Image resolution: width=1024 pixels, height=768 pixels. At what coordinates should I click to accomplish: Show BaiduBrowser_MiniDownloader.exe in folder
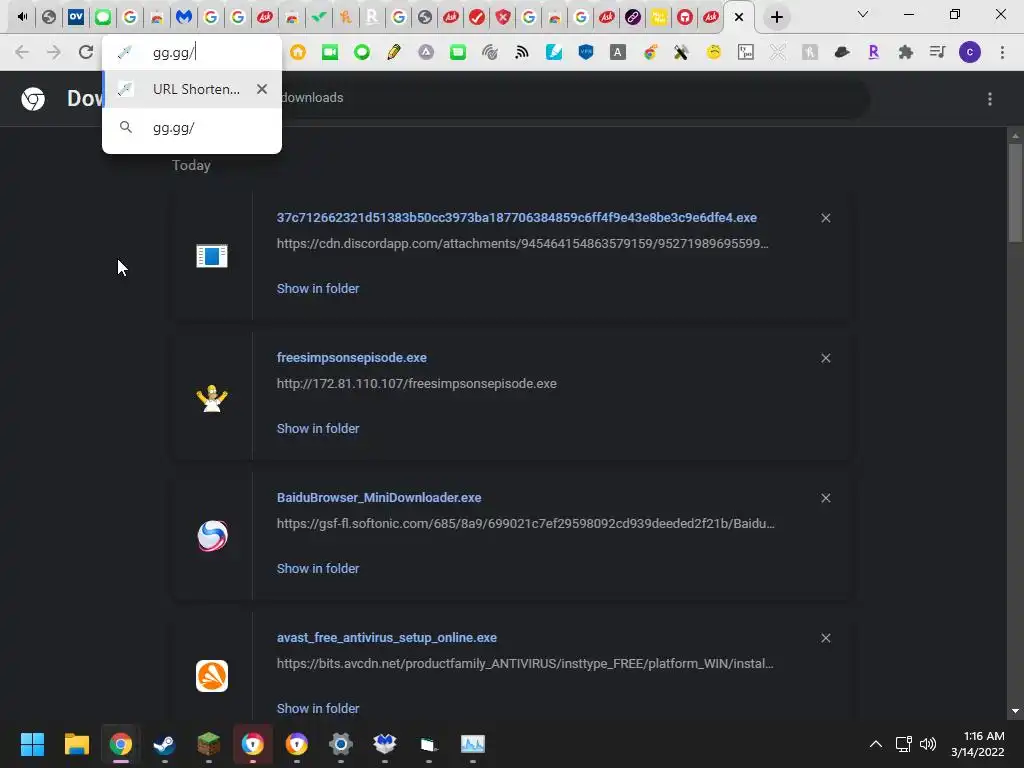(x=318, y=568)
